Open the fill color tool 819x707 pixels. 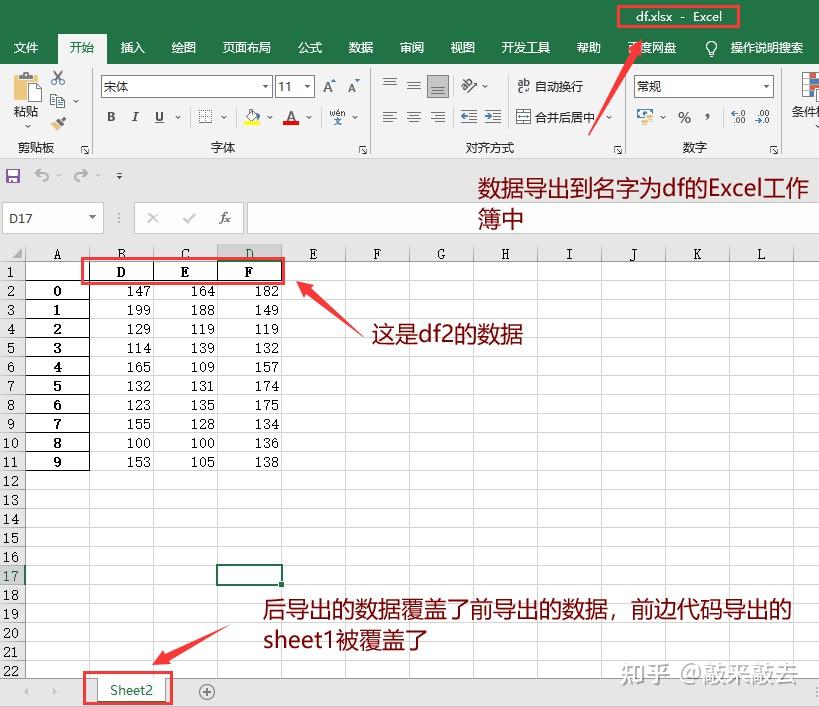(x=250, y=117)
